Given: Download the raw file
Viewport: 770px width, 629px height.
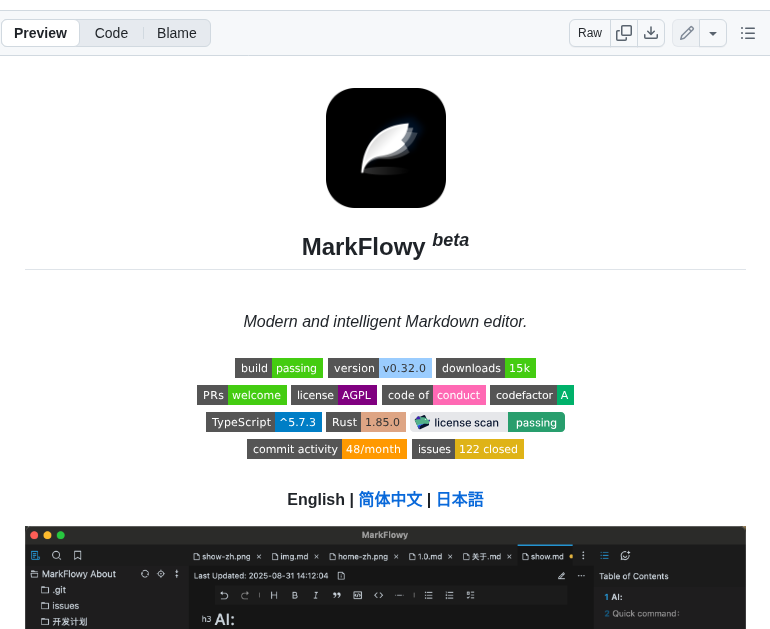Looking at the screenshot, I should pos(651,33).
